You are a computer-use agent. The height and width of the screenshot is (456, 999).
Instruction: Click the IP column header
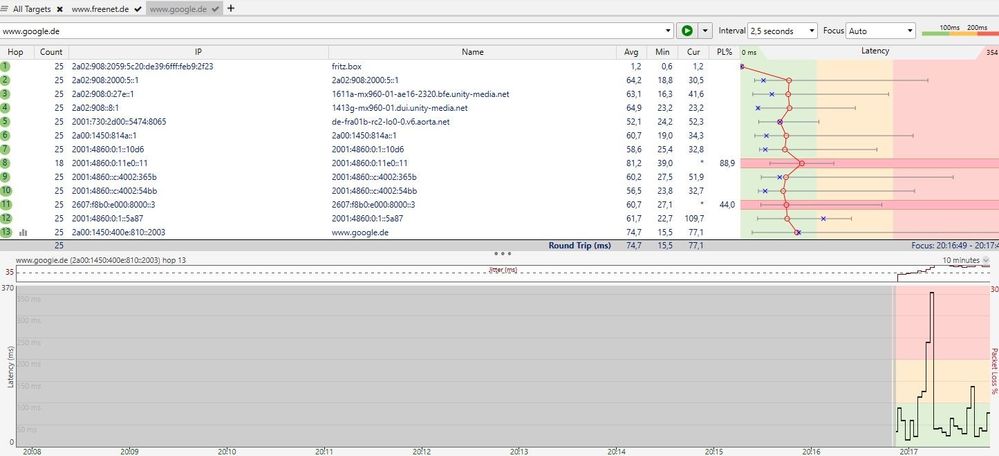[198, 52]
